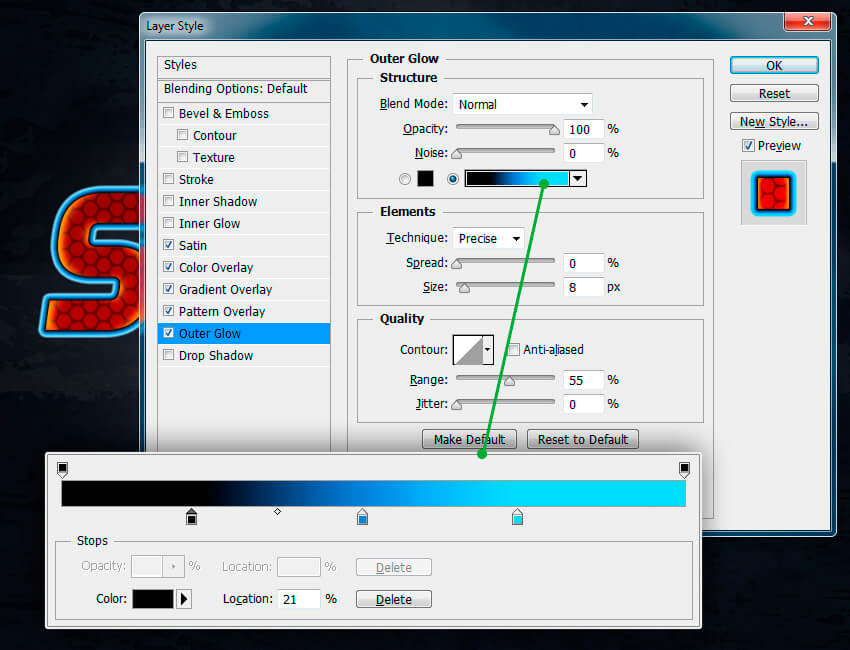Click the black stop Color swatch
The height and width of the screenshot is (650, 850).
153,599
